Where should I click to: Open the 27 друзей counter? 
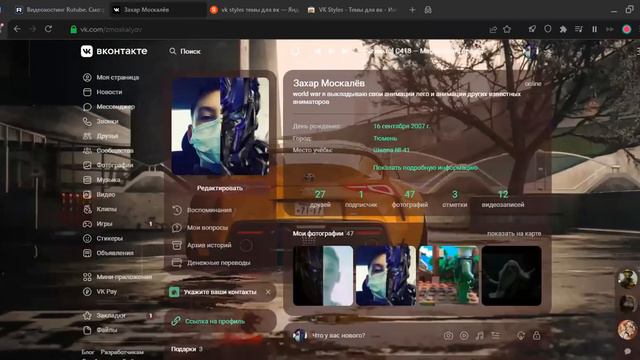tap(320, 199)
